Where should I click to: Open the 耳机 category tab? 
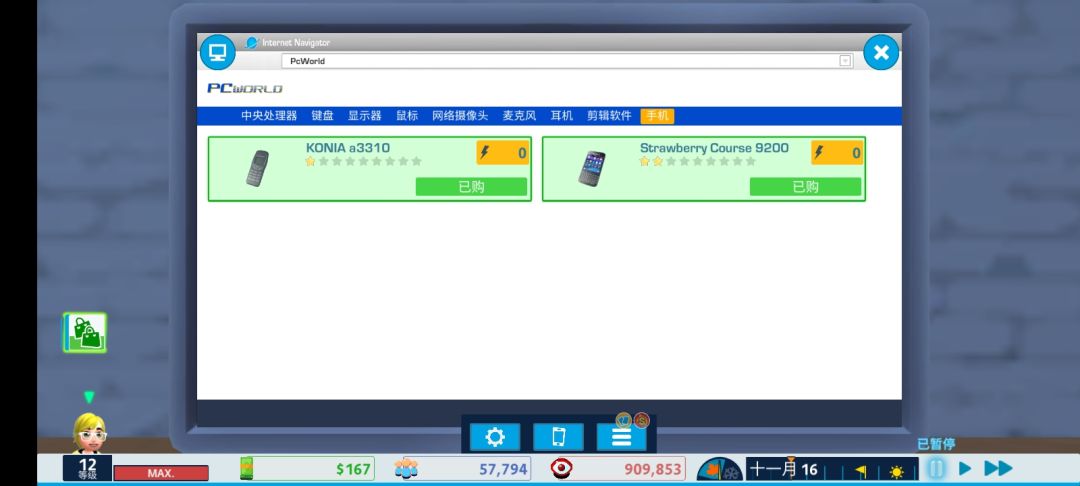tap(561, 116)
